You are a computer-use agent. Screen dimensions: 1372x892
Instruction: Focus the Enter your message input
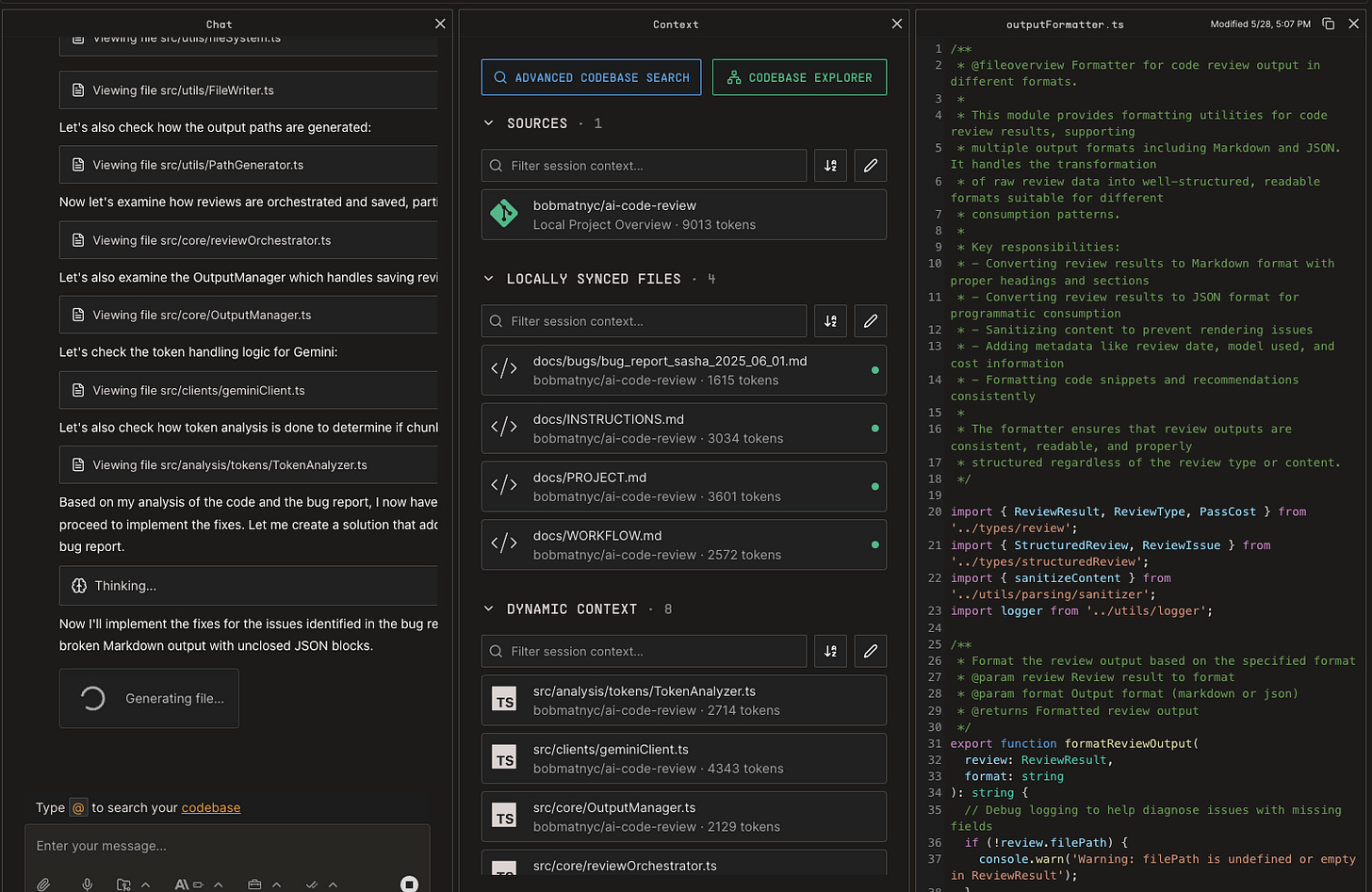(226, 846)
